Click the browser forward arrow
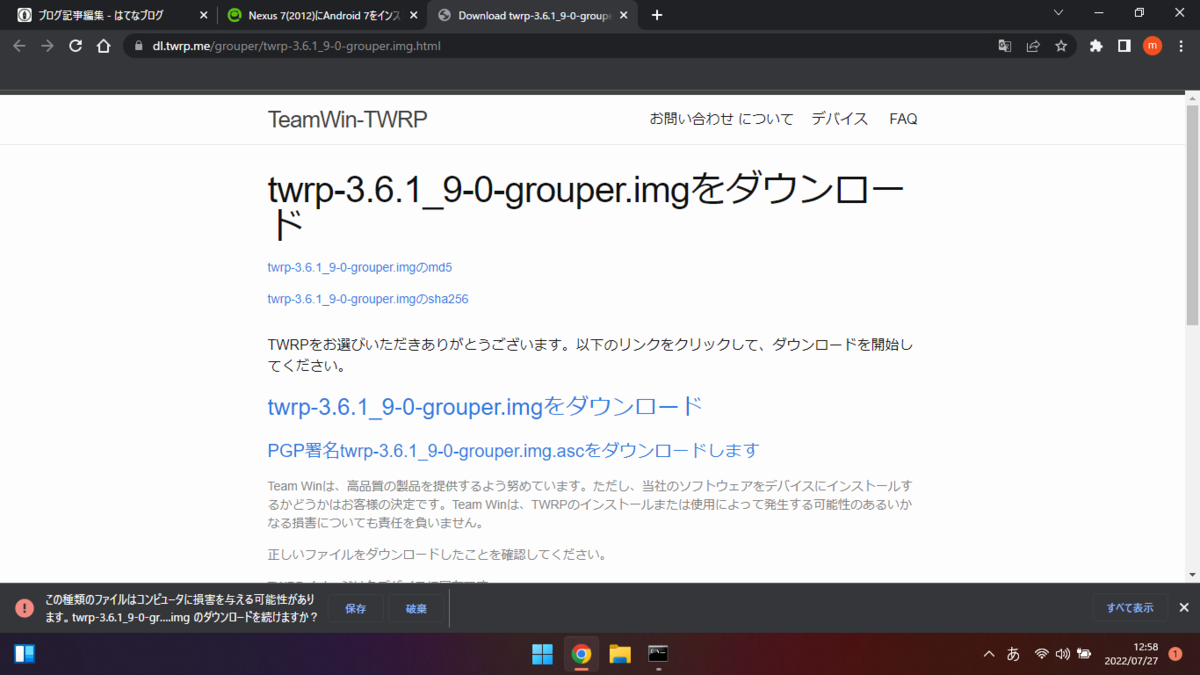The image size is (1200, 675). (x=47, y=46)
